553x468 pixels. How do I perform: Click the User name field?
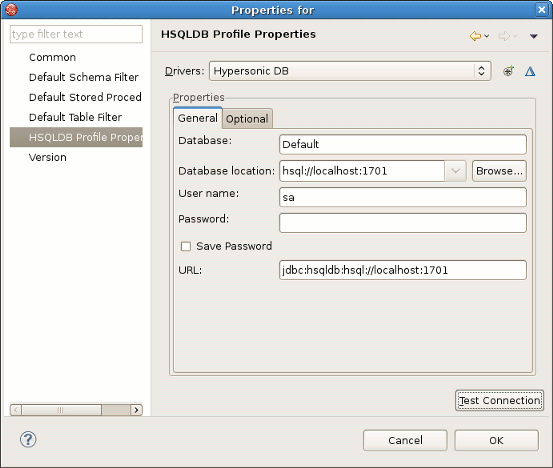click(403, 197)
